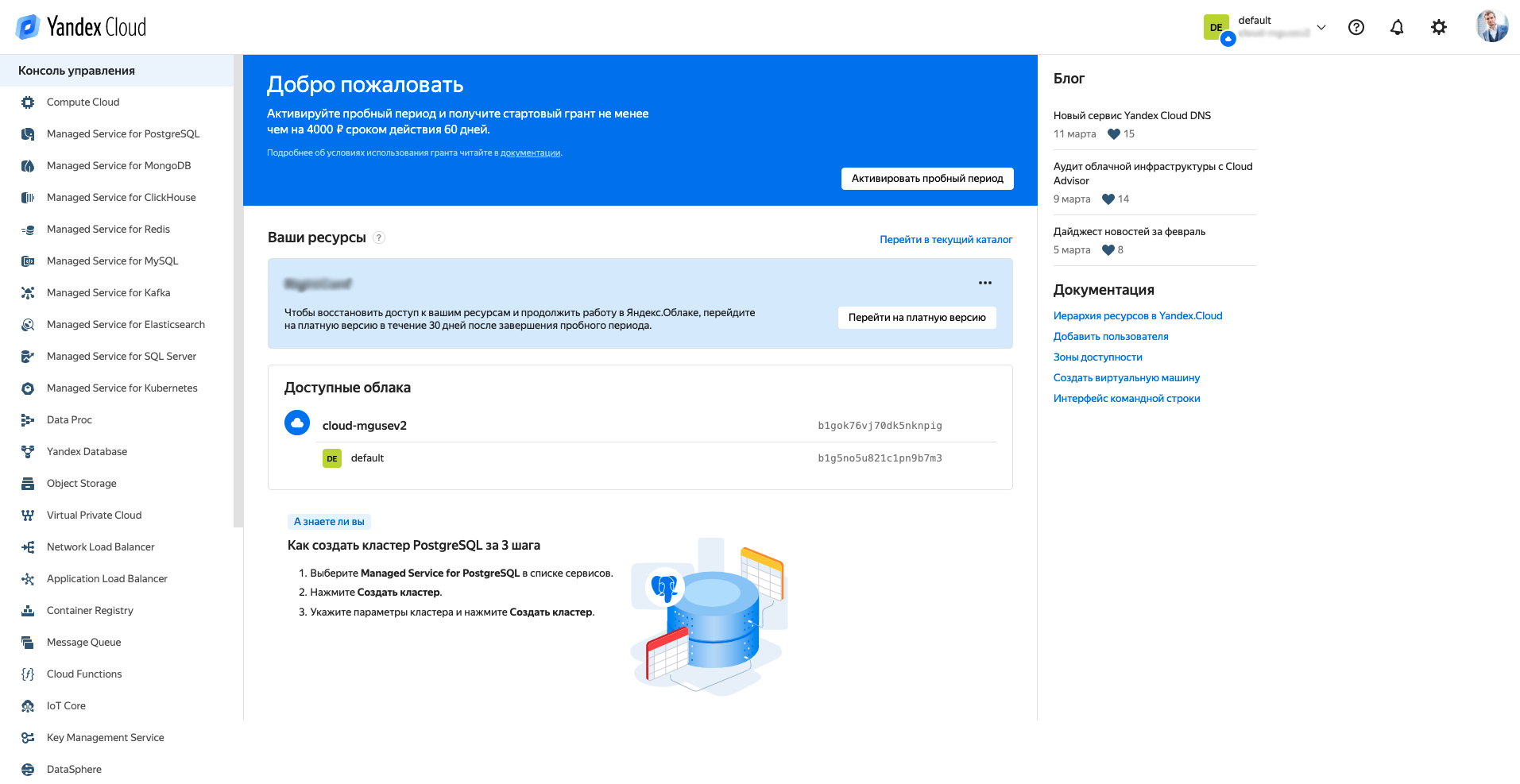Click the Managed Service for Kubernetes icon
Screen dimensions: 1520x784
[28, 388]
